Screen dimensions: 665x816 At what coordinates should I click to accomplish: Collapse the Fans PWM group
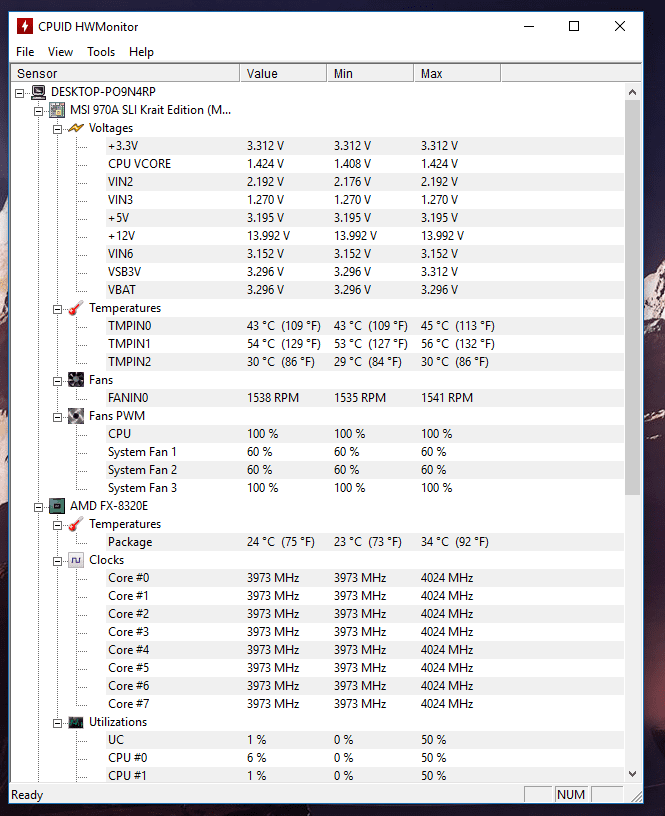point(58,417)
